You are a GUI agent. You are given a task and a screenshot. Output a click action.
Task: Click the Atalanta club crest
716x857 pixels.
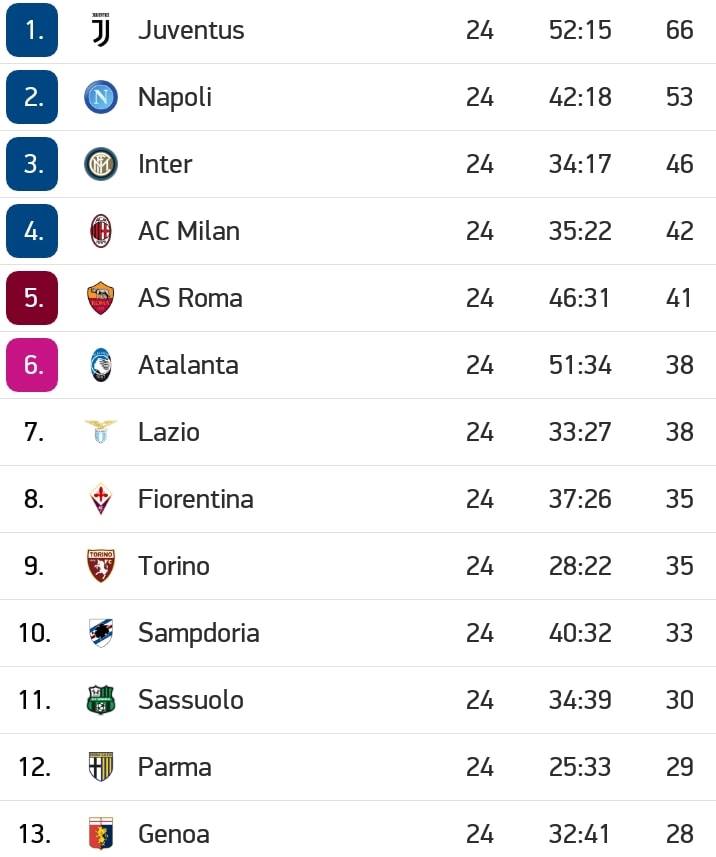pyautogui.click(x=101, y=365)
